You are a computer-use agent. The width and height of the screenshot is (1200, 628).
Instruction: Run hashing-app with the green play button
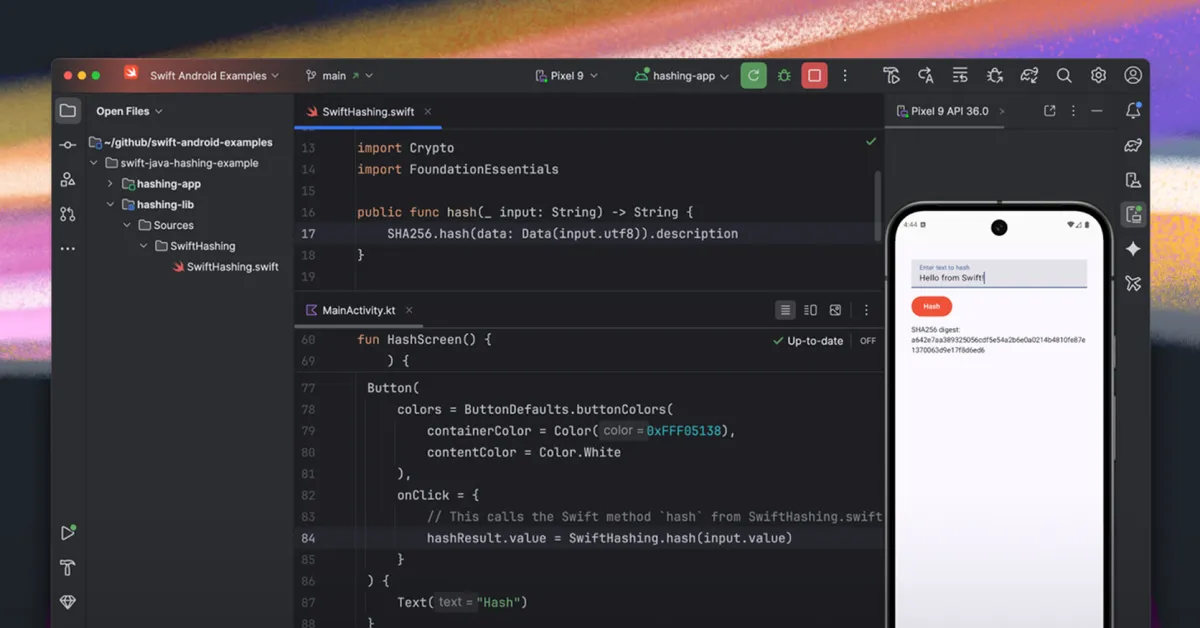click(754, 75)
